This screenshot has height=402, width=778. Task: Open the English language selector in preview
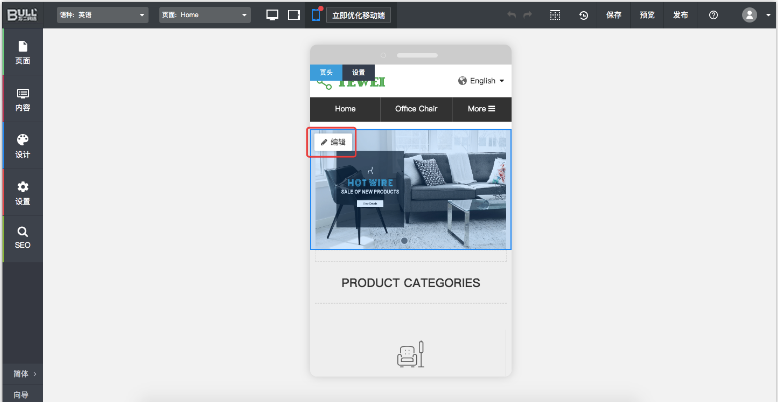481,81
